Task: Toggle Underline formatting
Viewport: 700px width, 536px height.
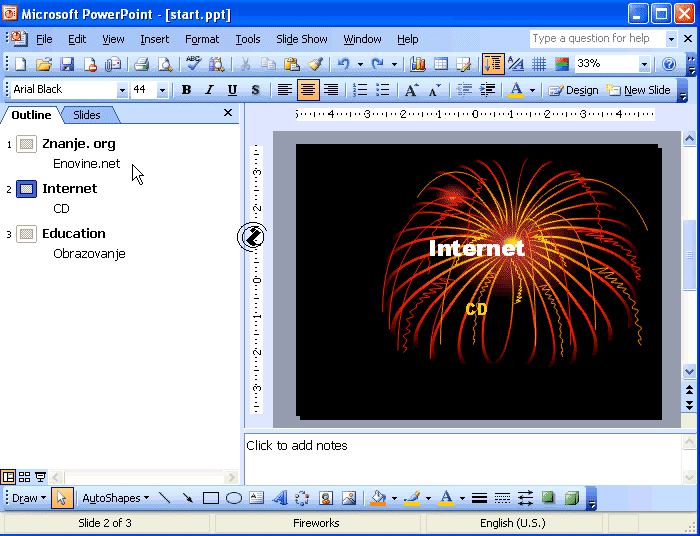Action: click(232, 90)
